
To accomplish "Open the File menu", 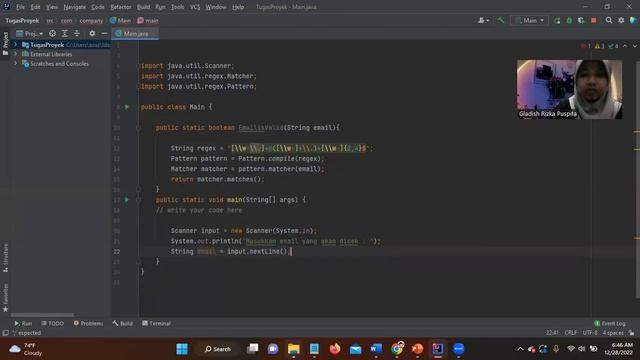I will 20,7.
